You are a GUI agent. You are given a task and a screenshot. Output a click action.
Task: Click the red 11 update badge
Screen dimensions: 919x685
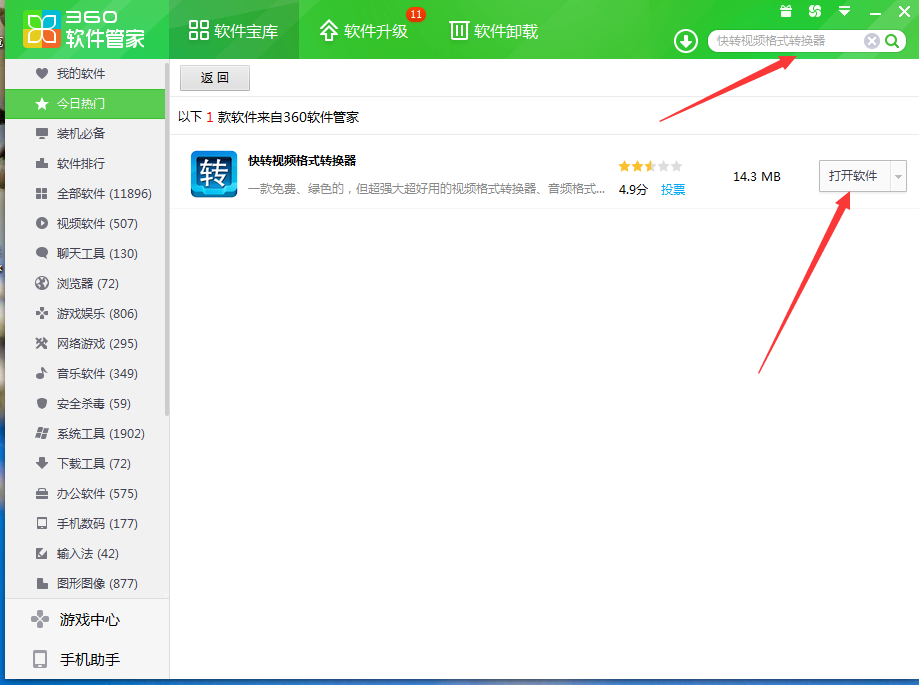tap(416, 14)
